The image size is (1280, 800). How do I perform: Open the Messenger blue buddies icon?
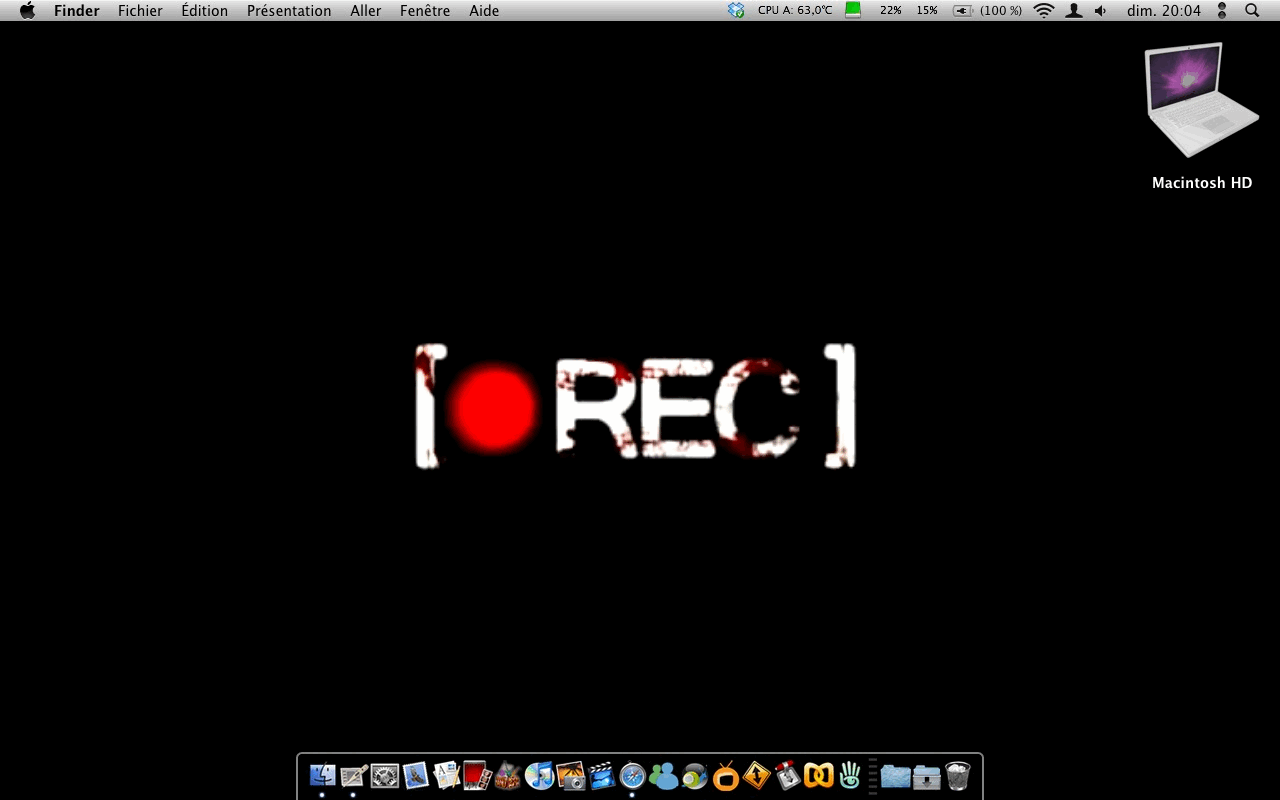(x=663, y=775)
